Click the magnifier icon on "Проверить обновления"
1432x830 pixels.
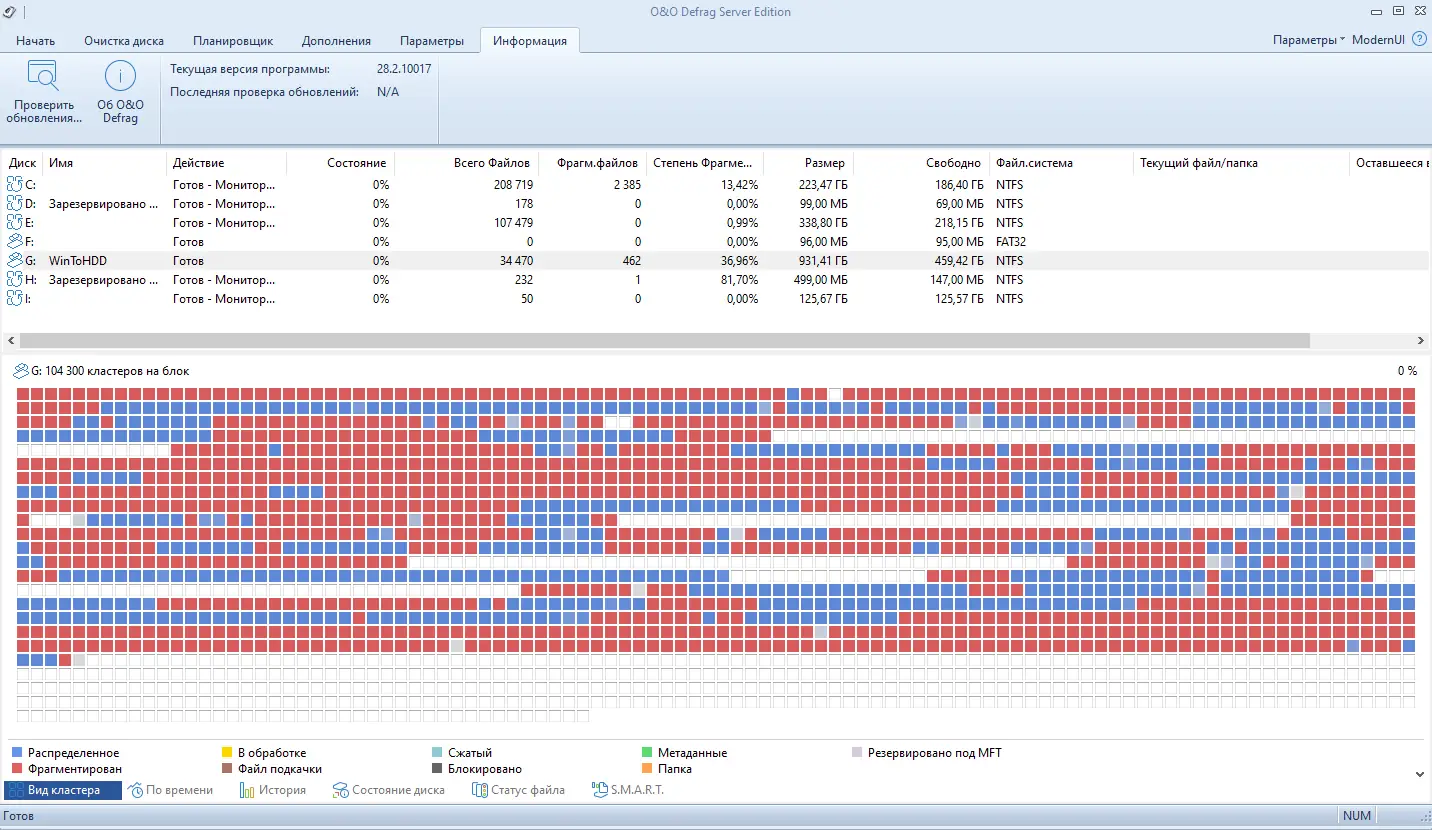[x=43, y=76]
